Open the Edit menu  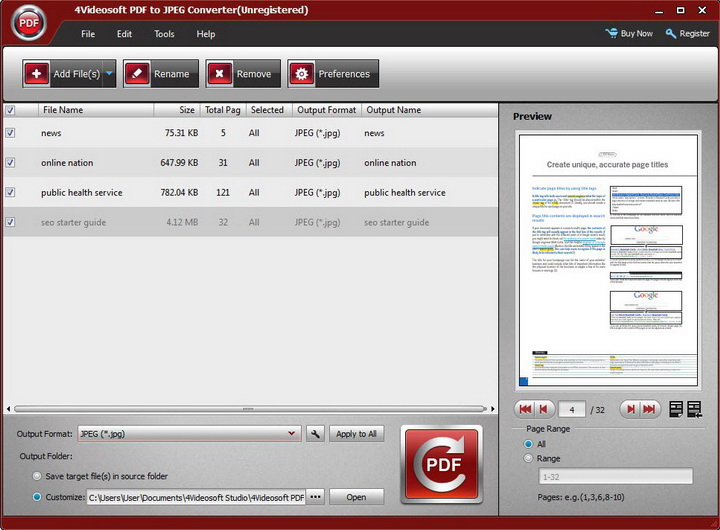[124, 34]
